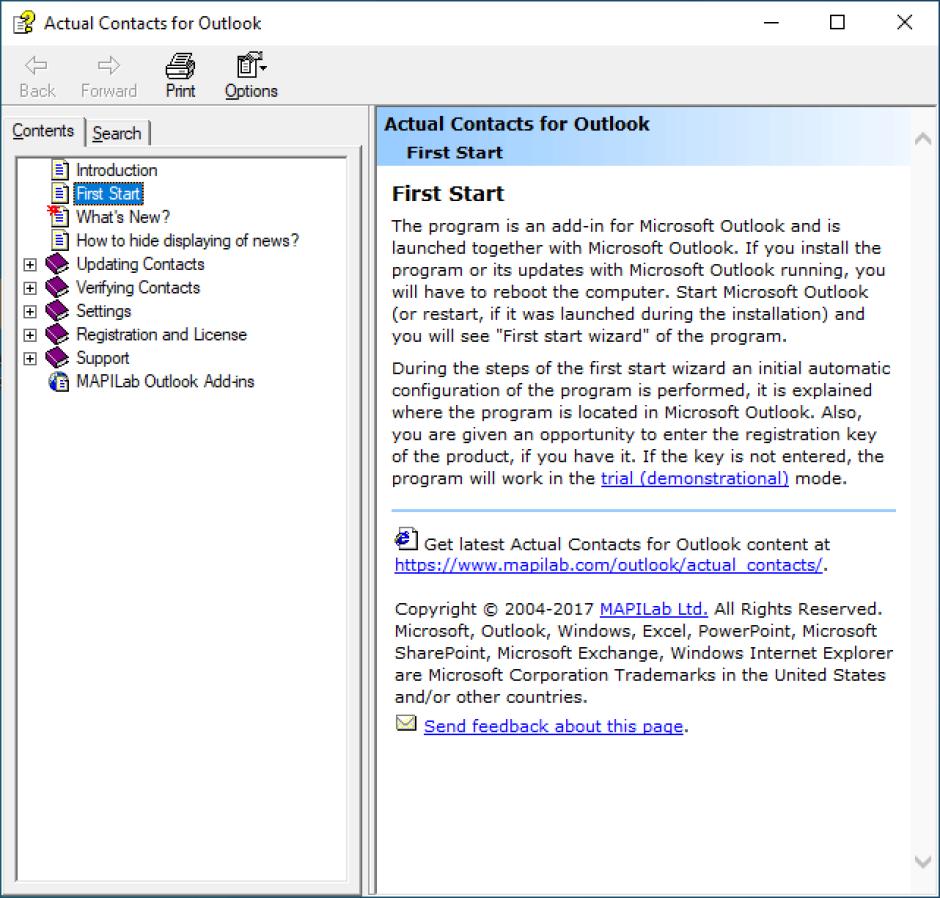Switch to the Search tab
940x898 pixels.
tap(117, 133)
